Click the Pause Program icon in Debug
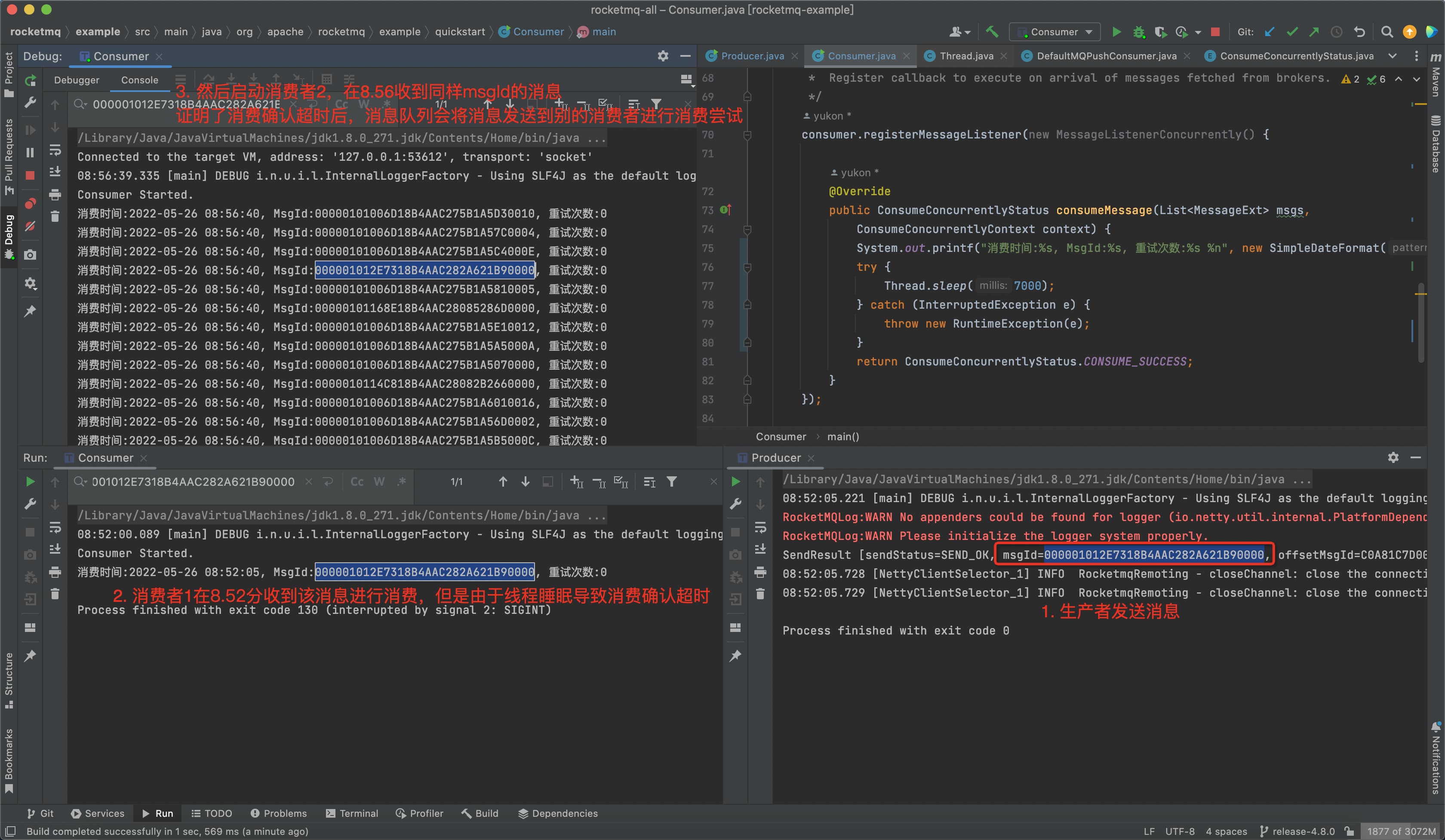Screen dimensions: 1445x840 (31, 153)
